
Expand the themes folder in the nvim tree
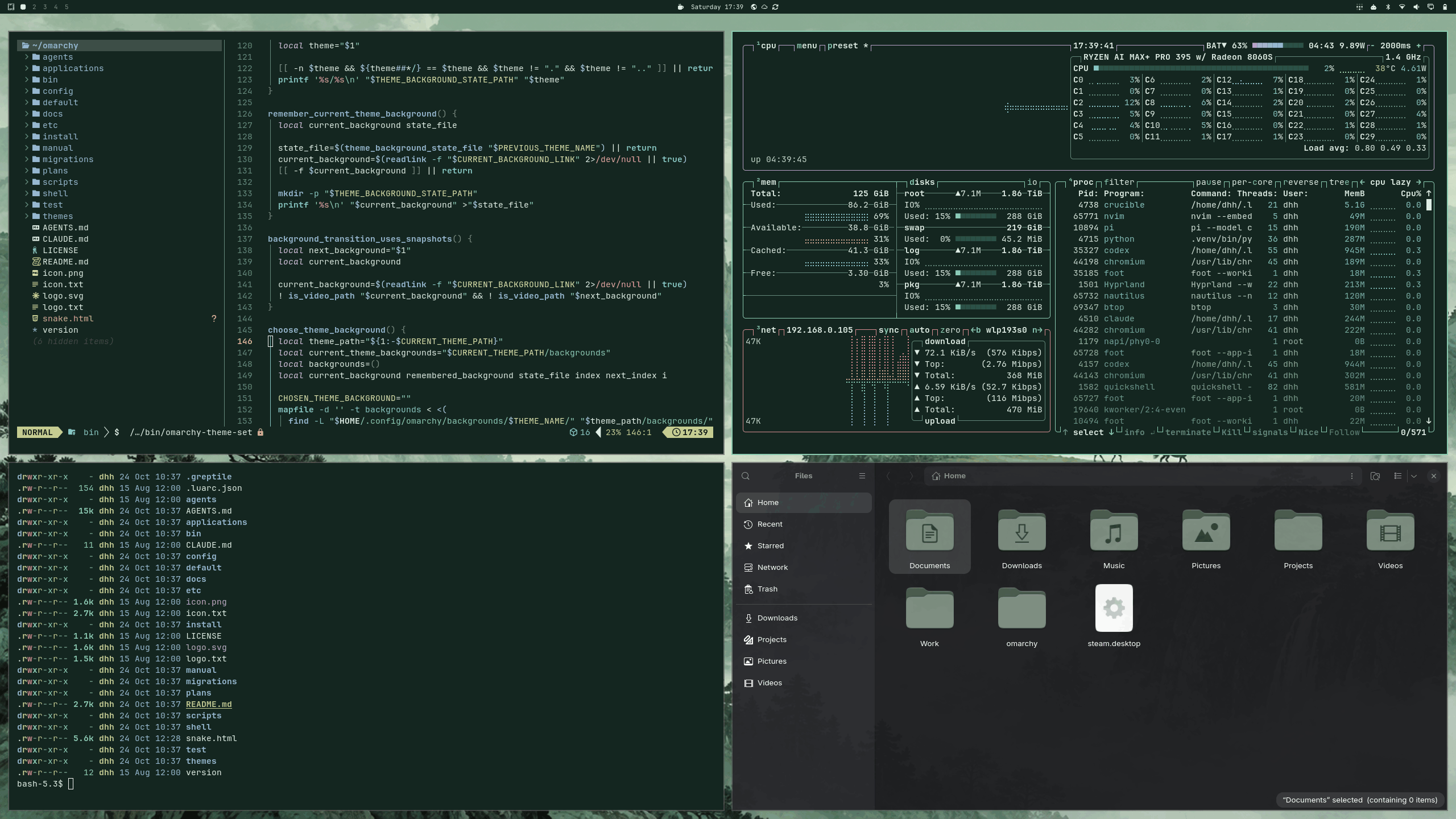tap(48, 216)
